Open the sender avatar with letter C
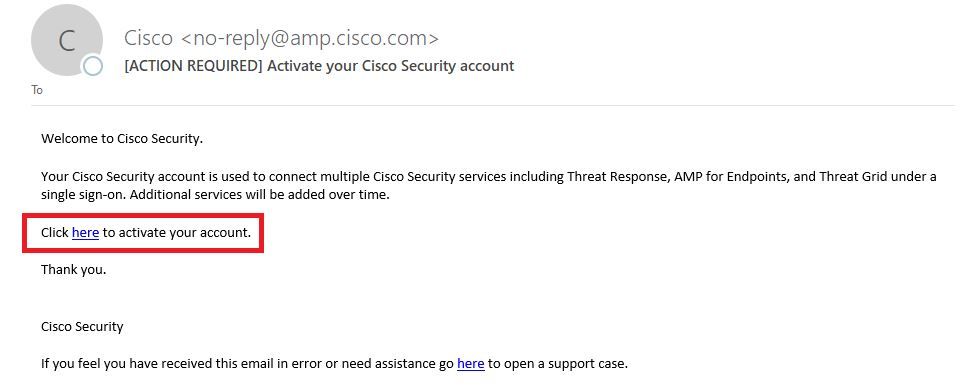The width and height of the screenshot is (968, 389). point(67,40)
